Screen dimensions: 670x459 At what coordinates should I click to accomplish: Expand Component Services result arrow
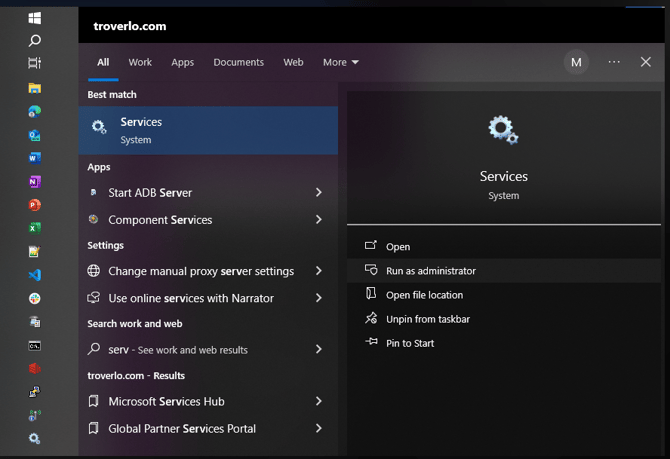point(319,219)
